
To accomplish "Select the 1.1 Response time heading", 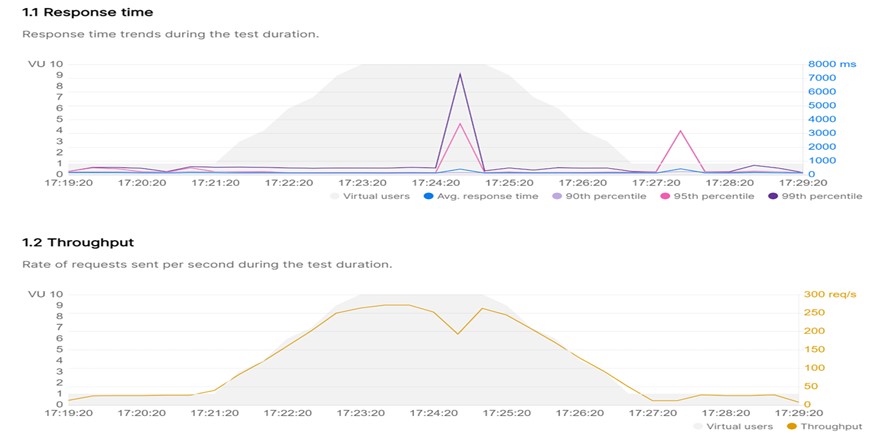I will pos(87,12).
